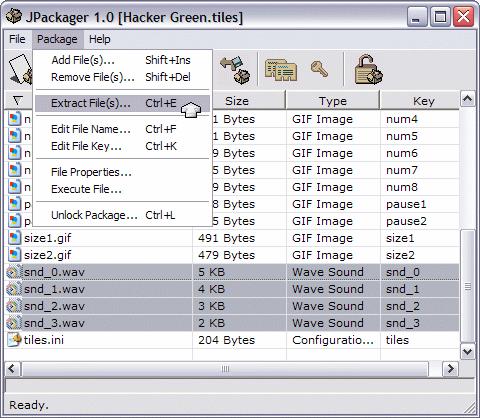Viewport: 480px width, 418px height.
Task: Open the File menu
Action: [17, 39]
